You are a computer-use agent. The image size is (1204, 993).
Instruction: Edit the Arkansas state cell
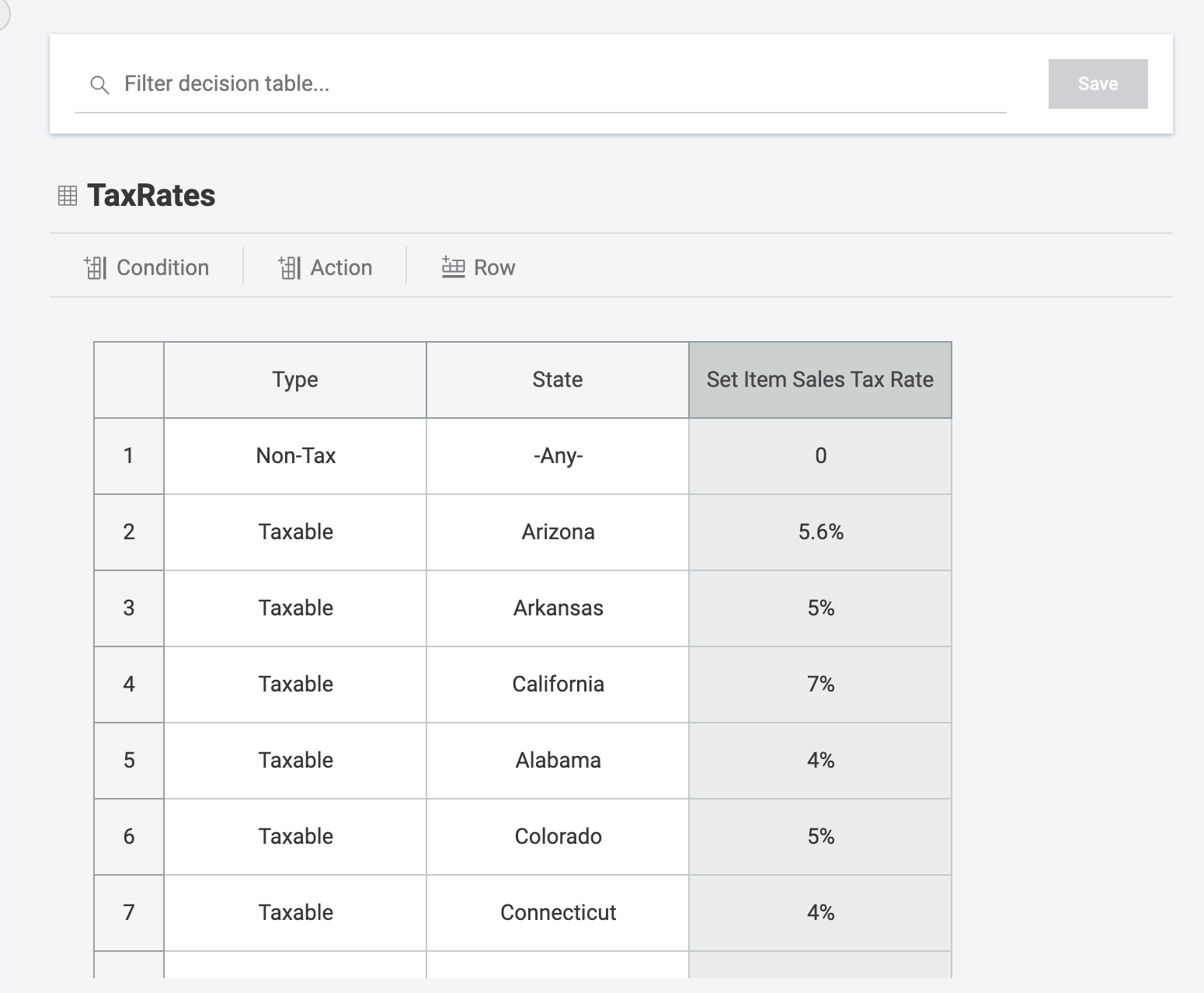[558, 608]
